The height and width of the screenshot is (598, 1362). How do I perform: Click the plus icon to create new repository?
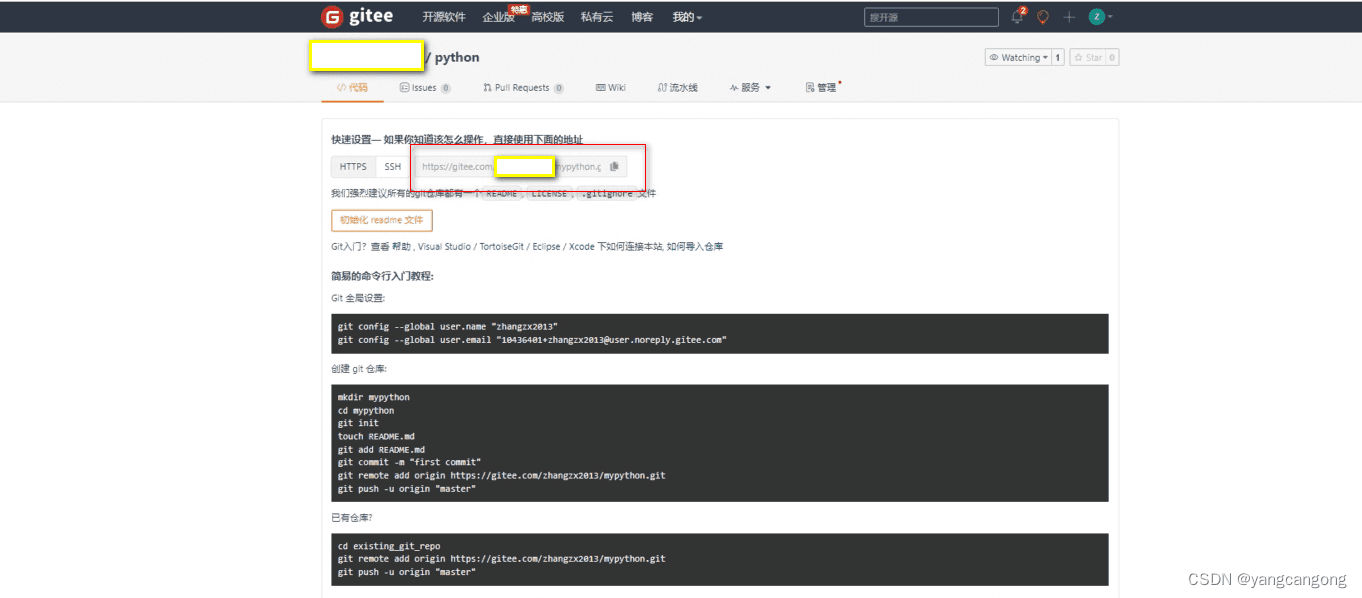1071,17
